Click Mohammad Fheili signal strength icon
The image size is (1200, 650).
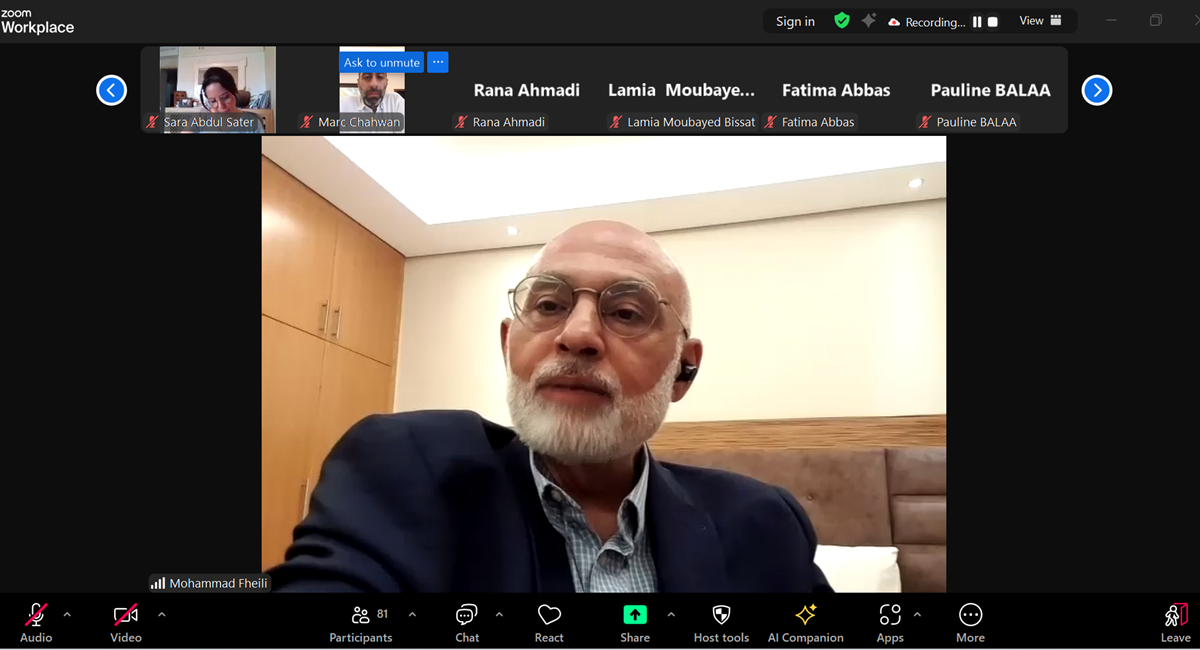click(158, 583)
